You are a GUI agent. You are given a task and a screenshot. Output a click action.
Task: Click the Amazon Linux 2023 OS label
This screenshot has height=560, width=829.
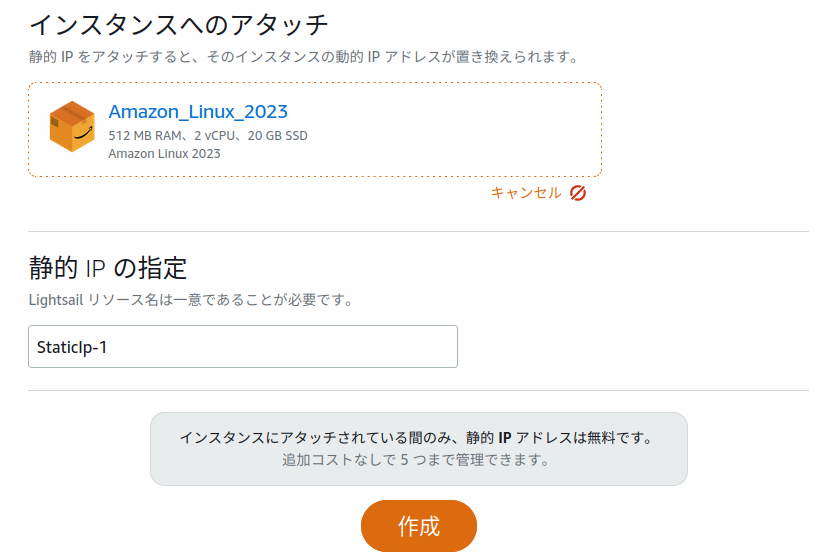[x=164, y=154]
